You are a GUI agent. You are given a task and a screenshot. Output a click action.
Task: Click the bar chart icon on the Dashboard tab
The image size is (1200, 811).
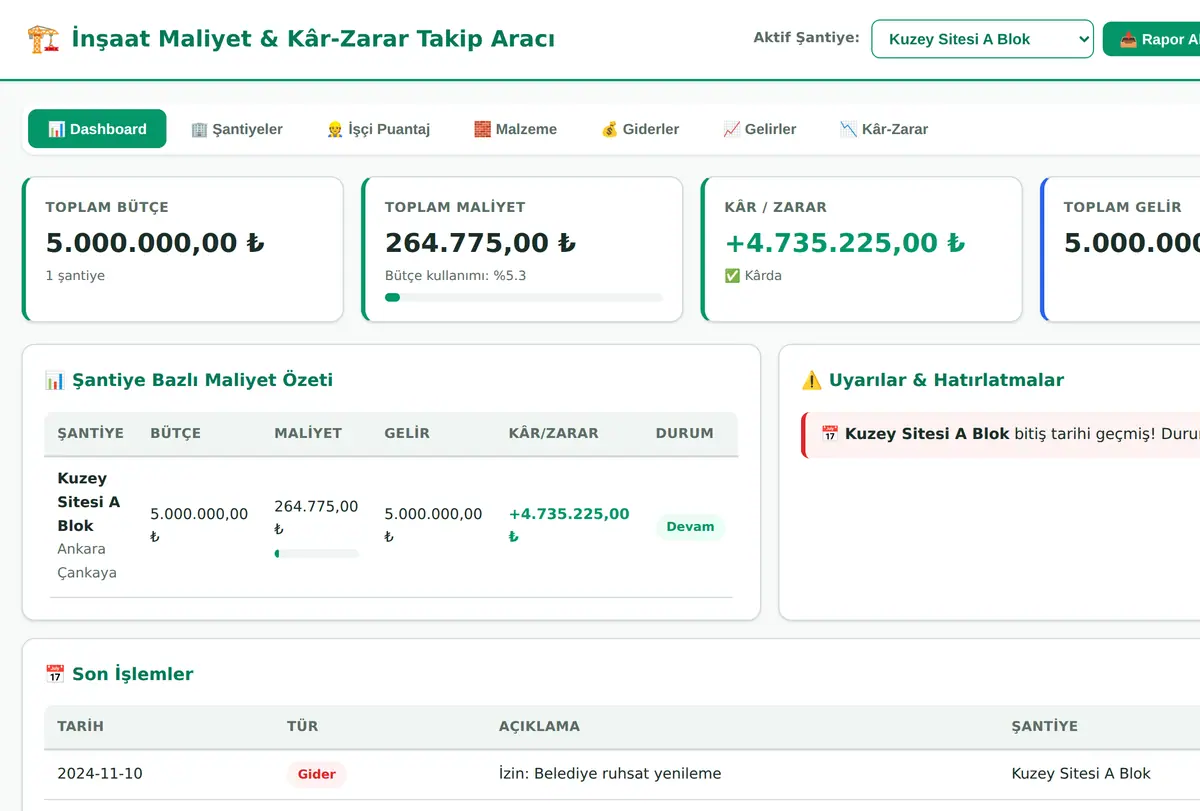[x=56, y=129]
